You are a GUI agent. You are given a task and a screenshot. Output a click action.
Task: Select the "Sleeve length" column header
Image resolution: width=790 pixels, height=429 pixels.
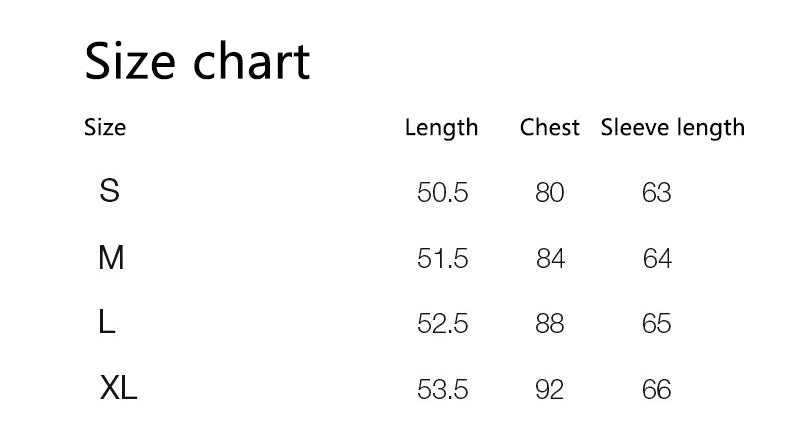672,128
